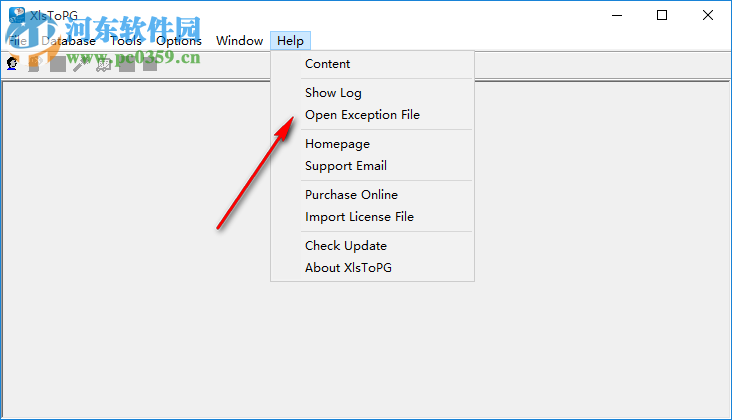Click the user login toolbar icon
Image resolution: width=732 pixels, height=420 pixels.
click(x=12, y=63)
